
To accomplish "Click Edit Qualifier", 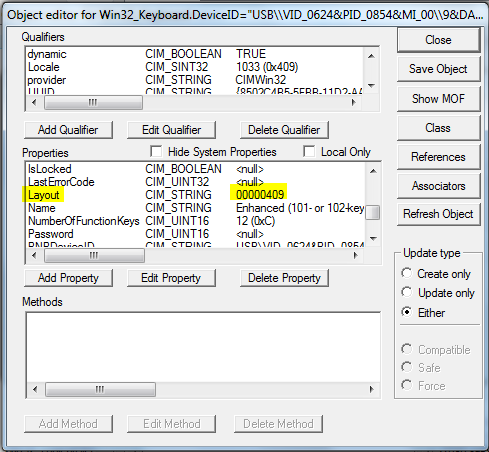I will (x=171, y=130).
